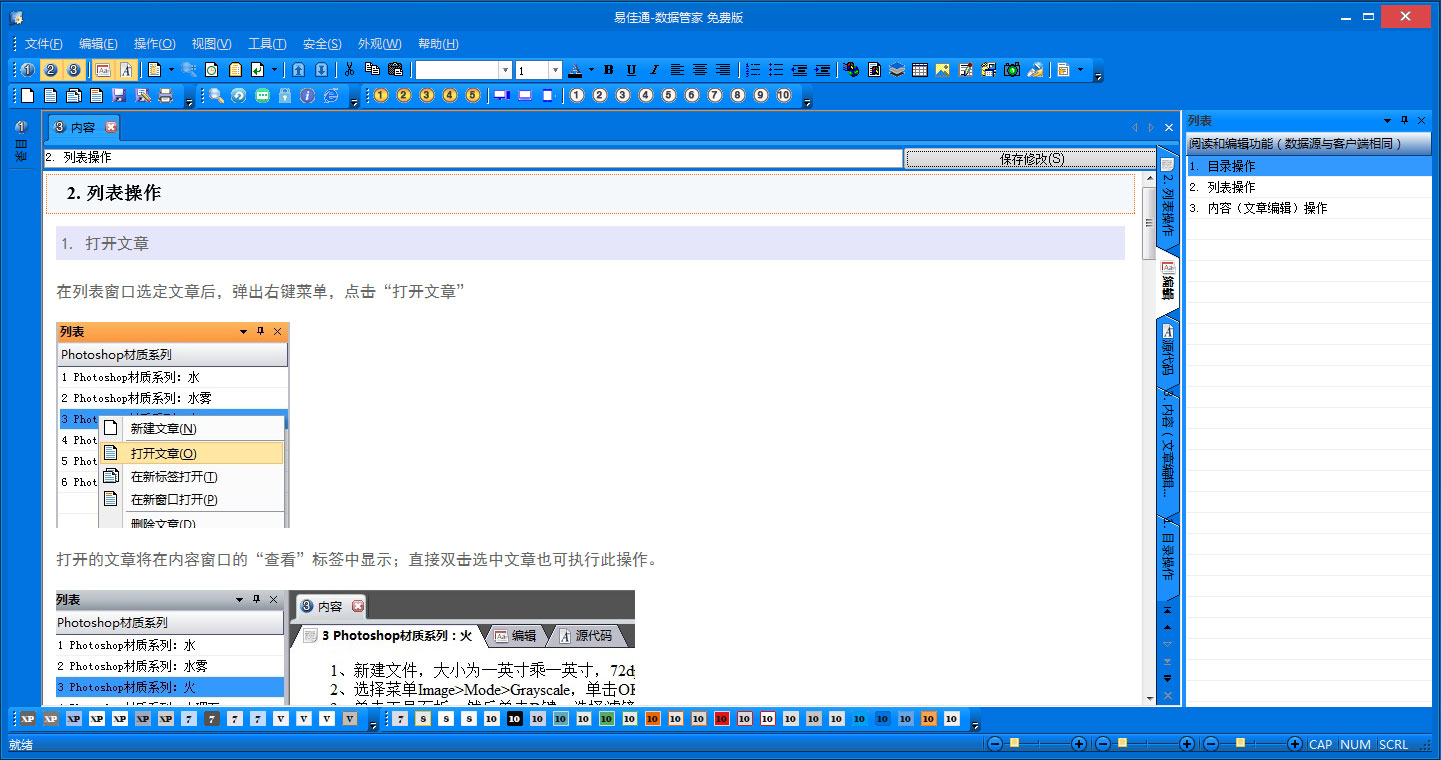Viewport: 1441px width, 760px height.
Task: Open the 编辑(E) menu
Action: click(98, 44)
